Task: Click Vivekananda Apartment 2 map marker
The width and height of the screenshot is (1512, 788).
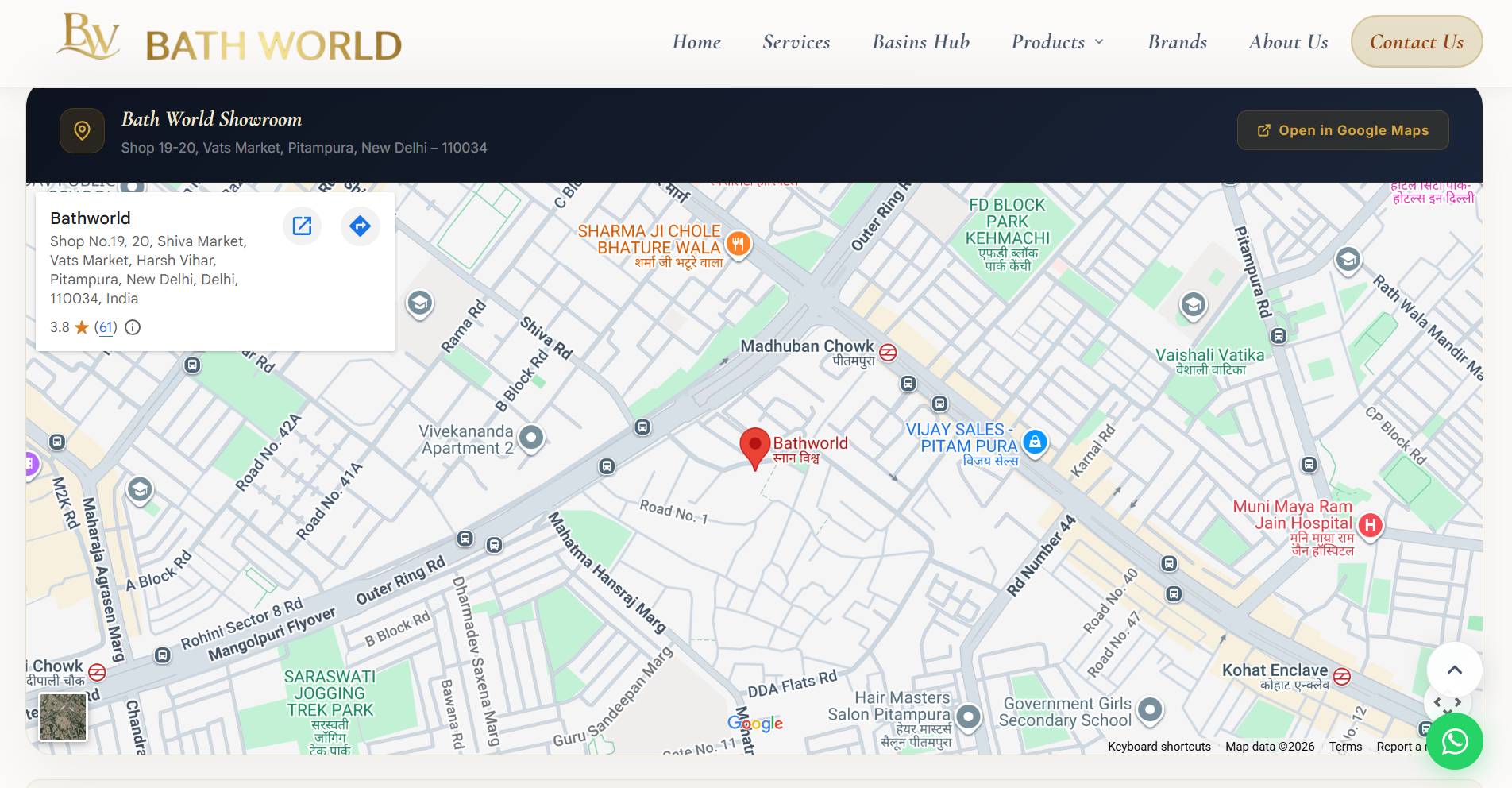Action: point(531,437)
